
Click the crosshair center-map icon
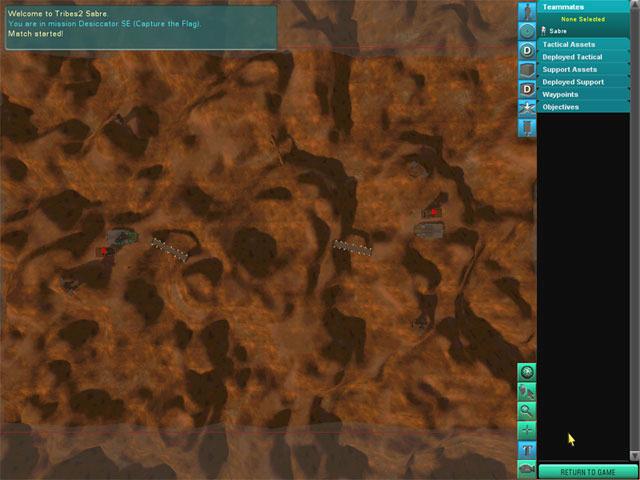tap(527, 430)
